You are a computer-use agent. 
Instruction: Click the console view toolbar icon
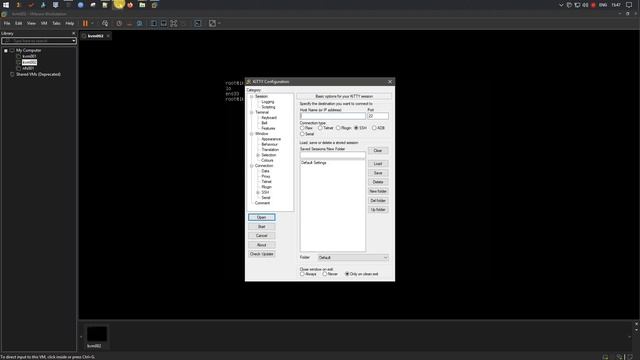(198, 24)
